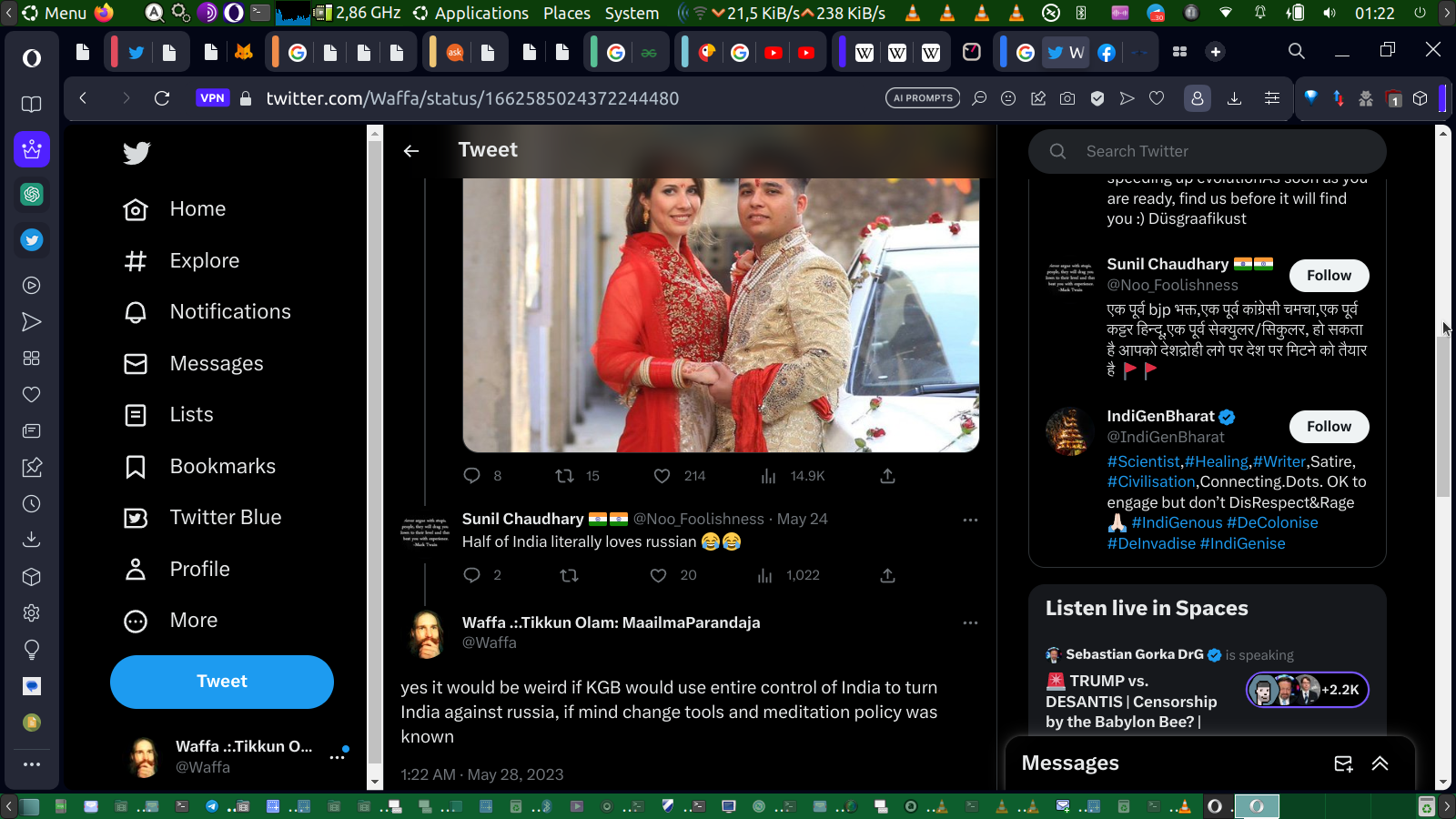Compose new message in Messages drawer
This screenshot has height=819, width=1456.
[x=1343, y=763]
